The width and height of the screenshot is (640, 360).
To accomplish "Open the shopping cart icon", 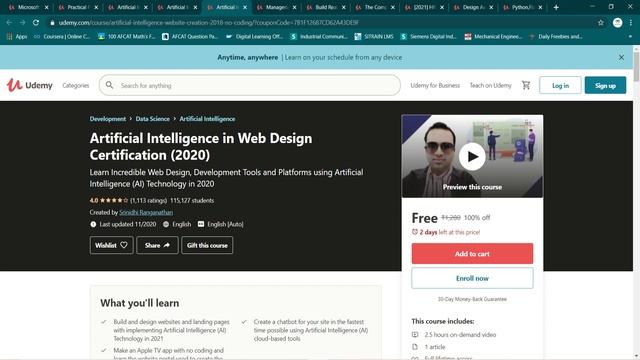I will coord(526,85).
